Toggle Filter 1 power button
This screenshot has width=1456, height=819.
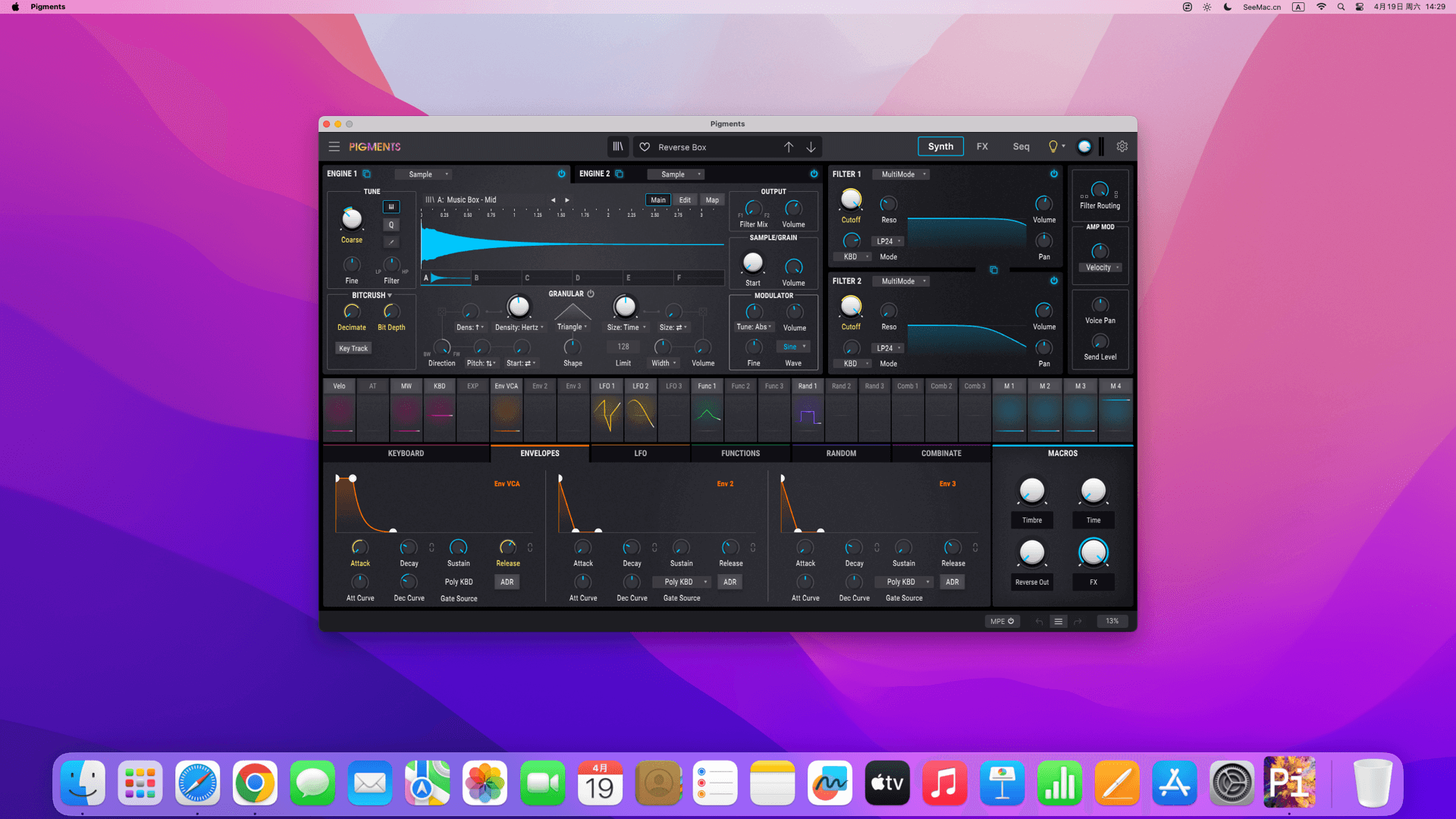coord(1054,174)
